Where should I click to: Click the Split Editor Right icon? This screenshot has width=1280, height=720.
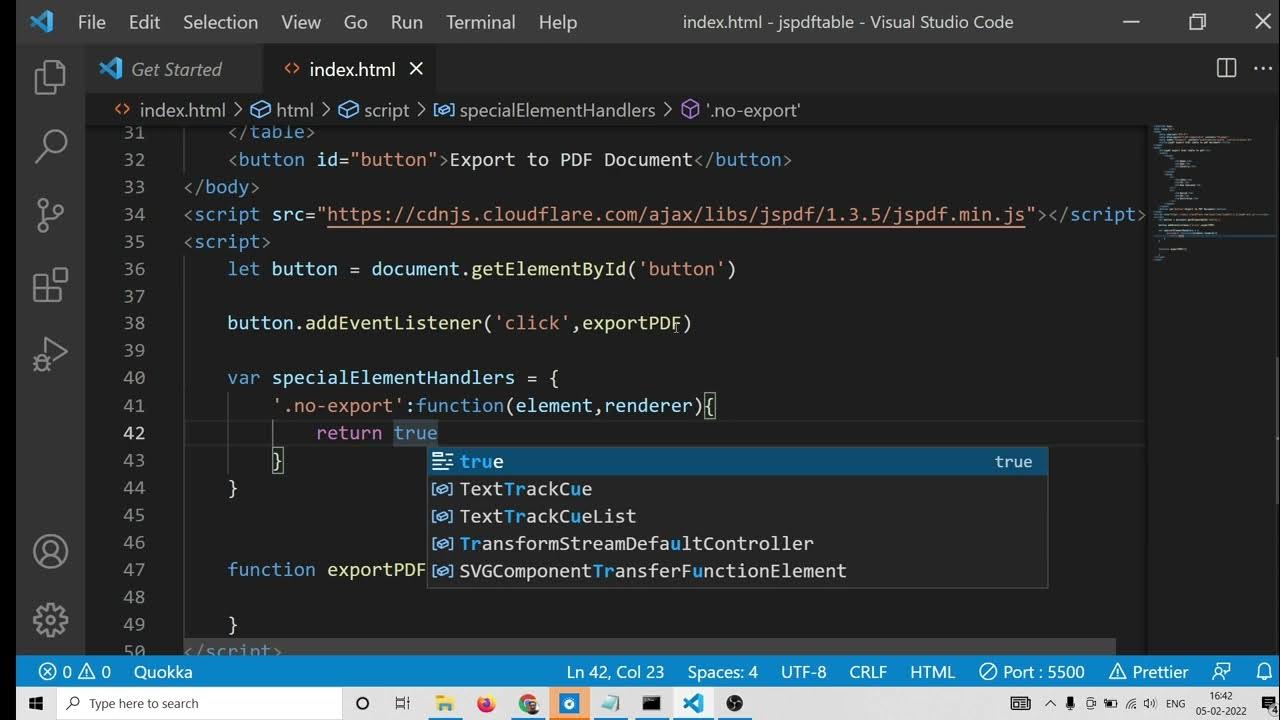(x=1226, y=68)
